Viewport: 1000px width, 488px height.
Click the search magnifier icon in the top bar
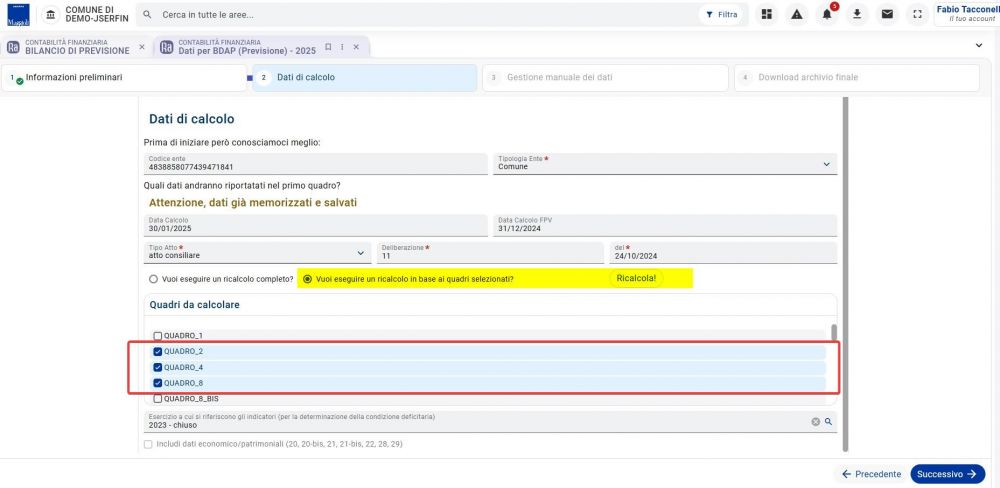click(147, 14)
